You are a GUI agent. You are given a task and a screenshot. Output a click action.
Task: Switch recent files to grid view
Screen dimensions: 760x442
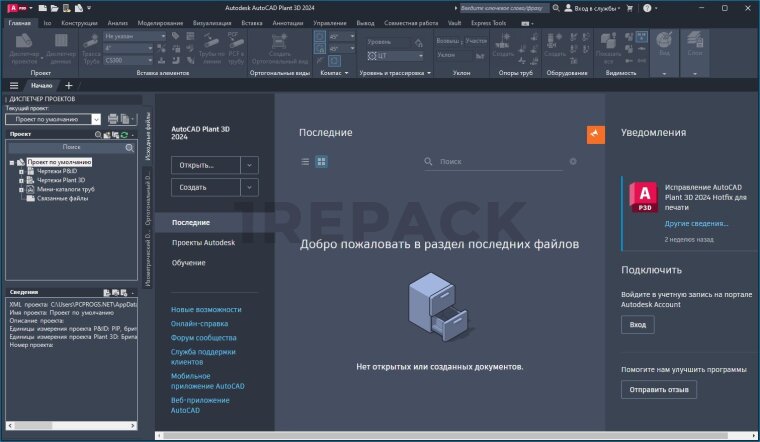322,161
